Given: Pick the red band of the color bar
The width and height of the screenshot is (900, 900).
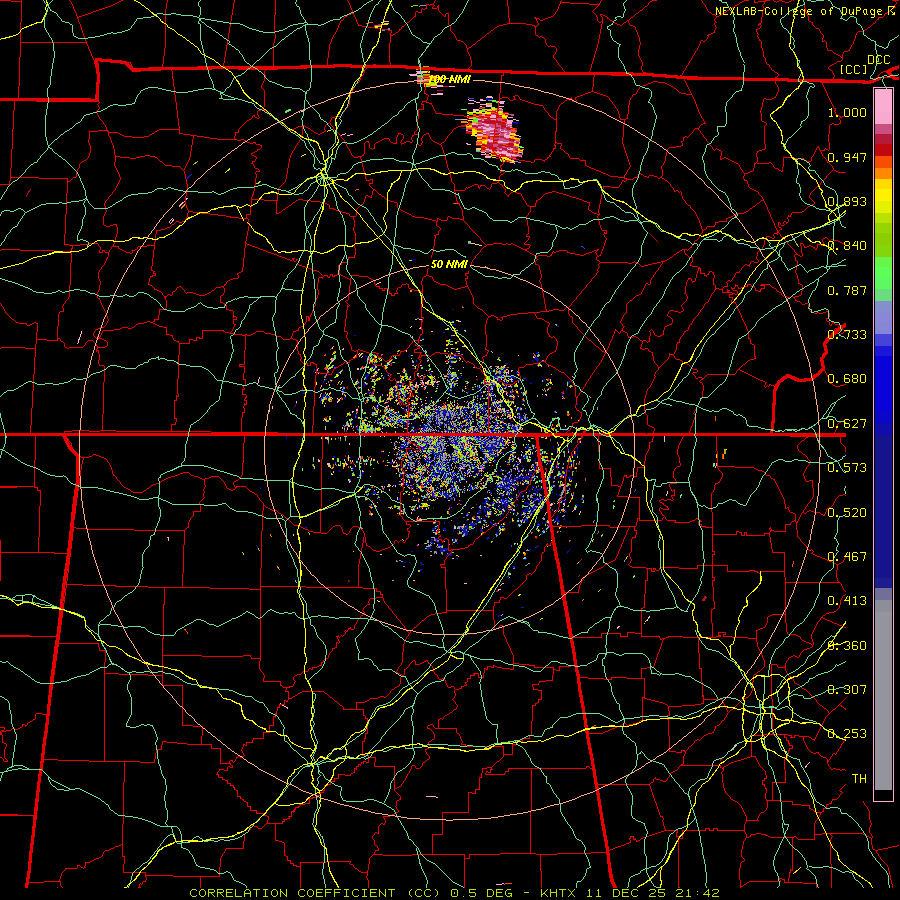Looking at the screenshot, I should 883,150.
